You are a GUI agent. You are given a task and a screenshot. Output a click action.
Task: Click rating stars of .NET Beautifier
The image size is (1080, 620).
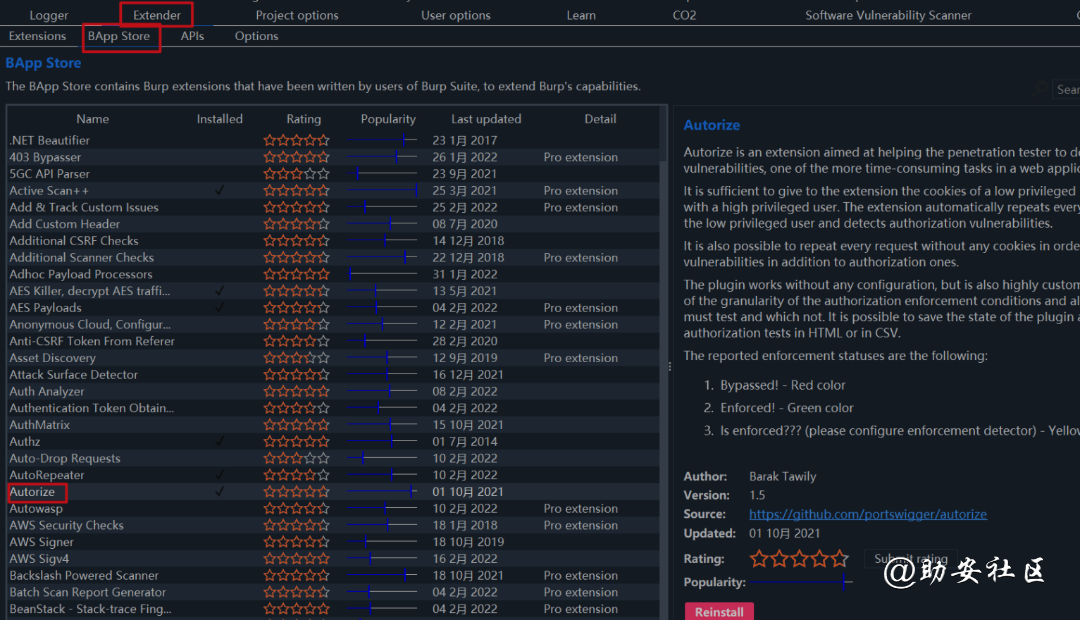point(296,140)
